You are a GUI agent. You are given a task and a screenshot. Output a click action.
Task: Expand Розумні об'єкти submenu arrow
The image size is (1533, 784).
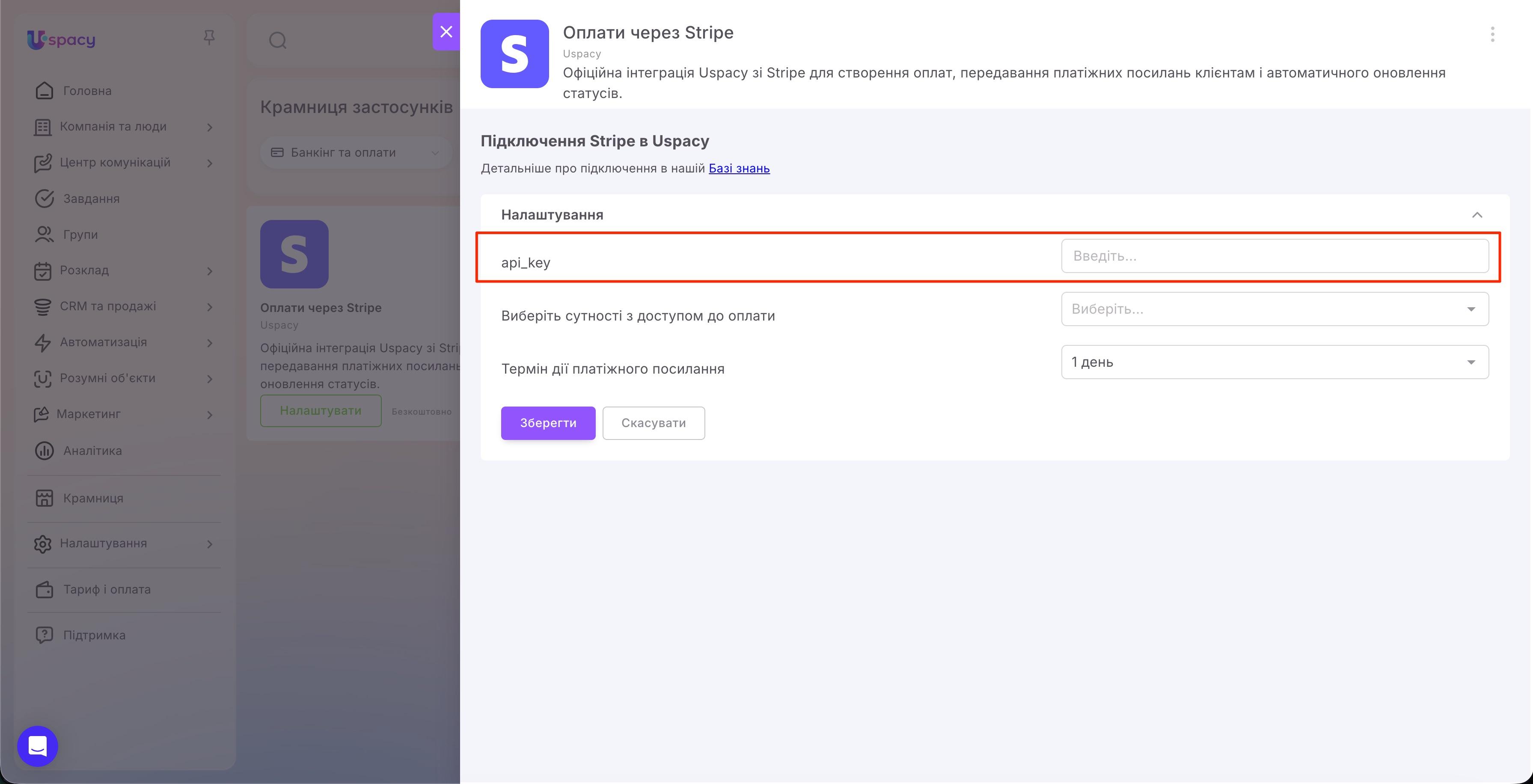point(209,379)
